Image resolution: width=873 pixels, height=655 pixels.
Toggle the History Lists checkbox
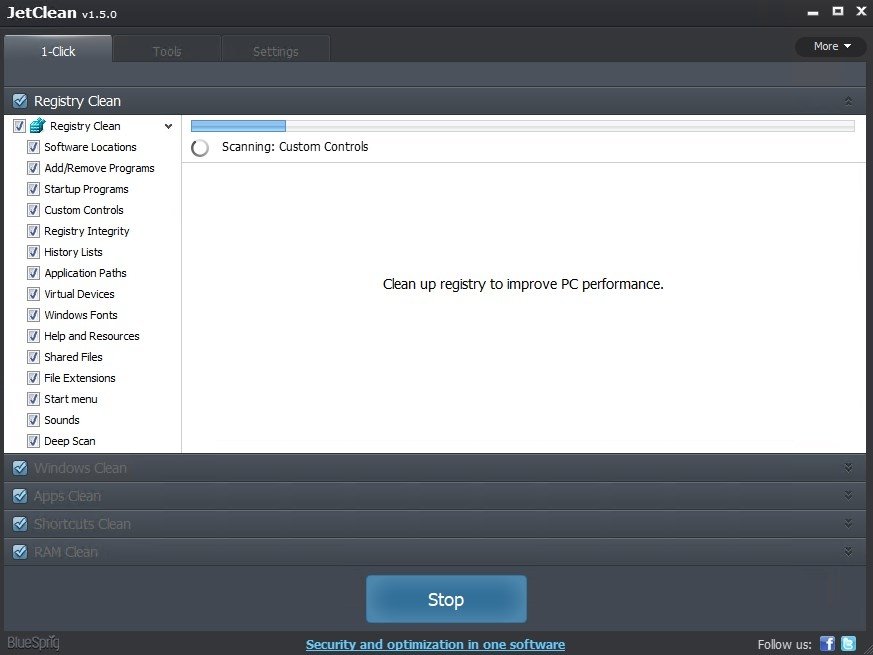(x=33, y=252)
